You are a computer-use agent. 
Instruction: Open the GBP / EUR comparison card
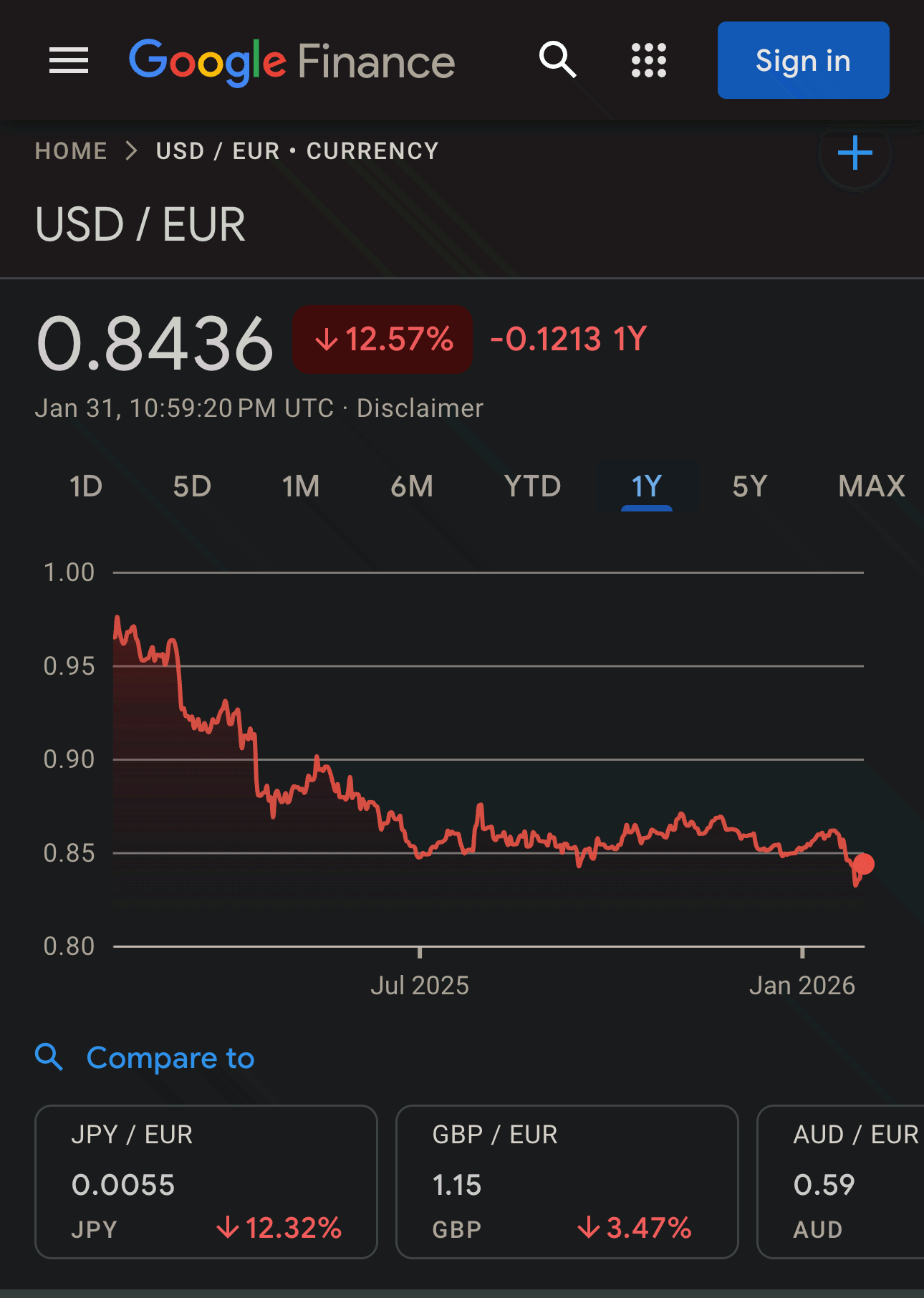567,1181
